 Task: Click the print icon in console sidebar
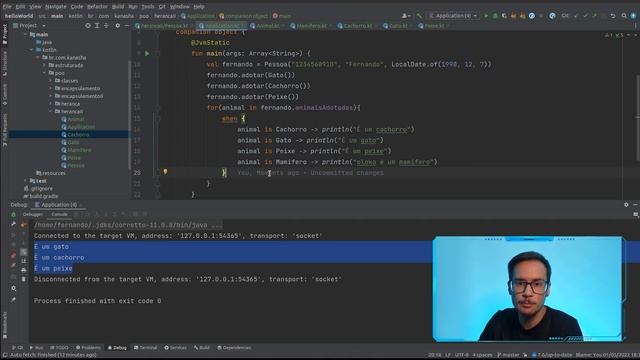(24, 270)
